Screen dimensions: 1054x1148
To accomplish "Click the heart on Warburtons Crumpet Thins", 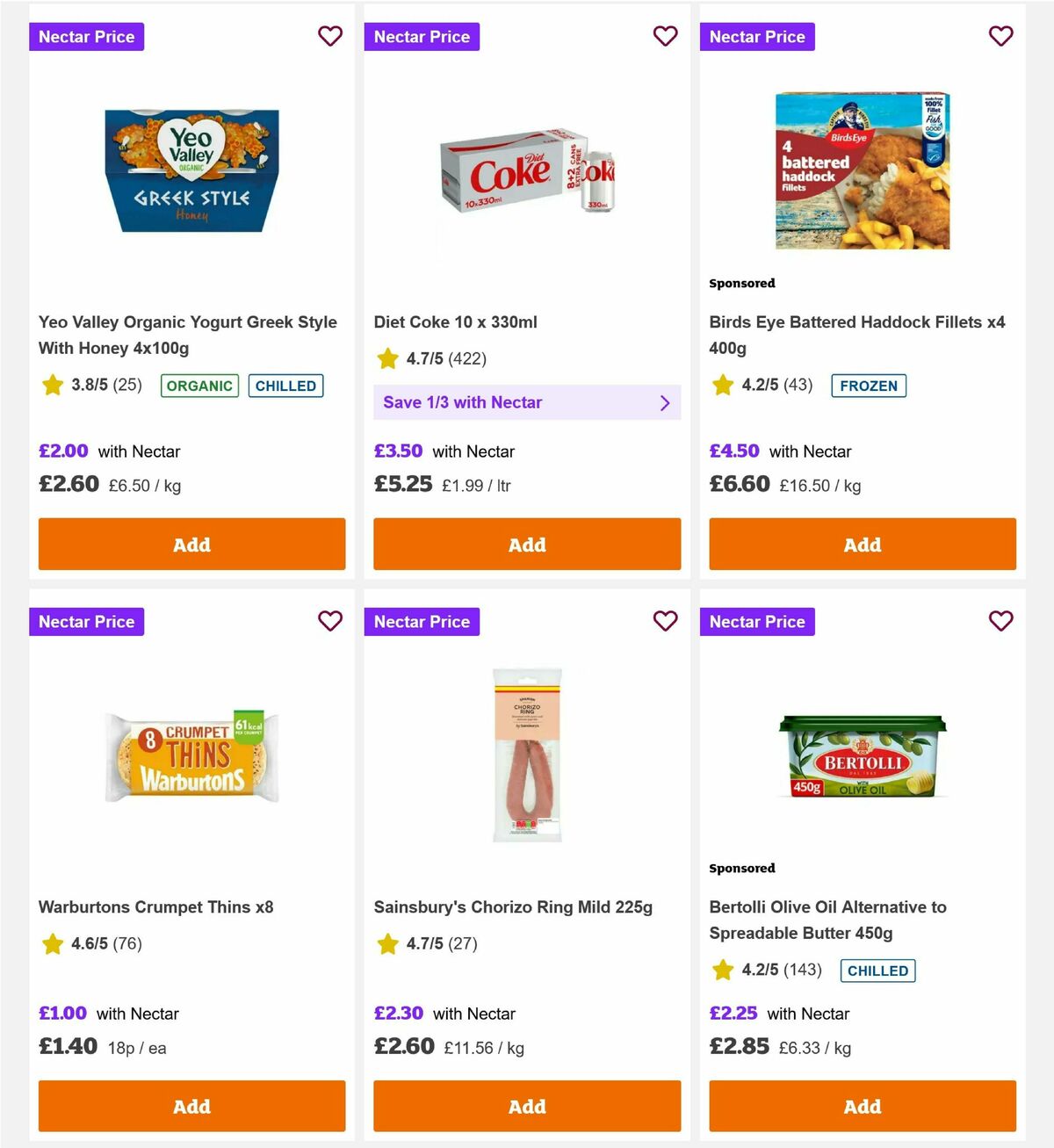I will (x=330, y=621).
